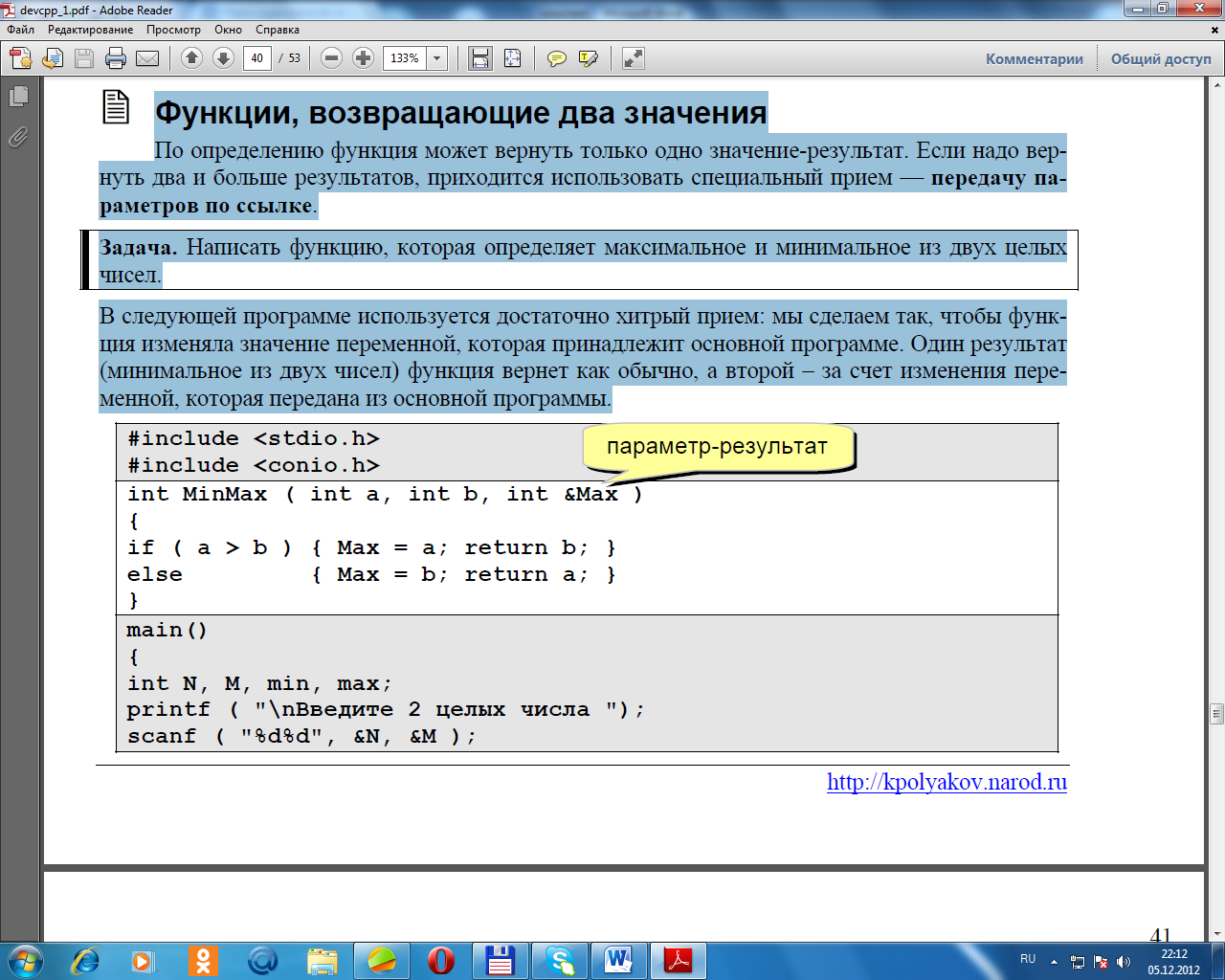Toggle read mode fullscreen icon

click(x=633, y=58)
